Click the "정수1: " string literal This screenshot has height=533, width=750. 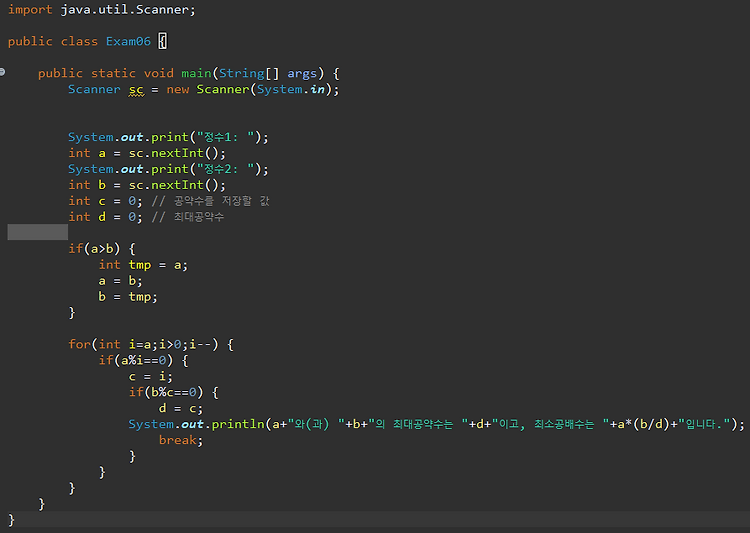[225, 137]
